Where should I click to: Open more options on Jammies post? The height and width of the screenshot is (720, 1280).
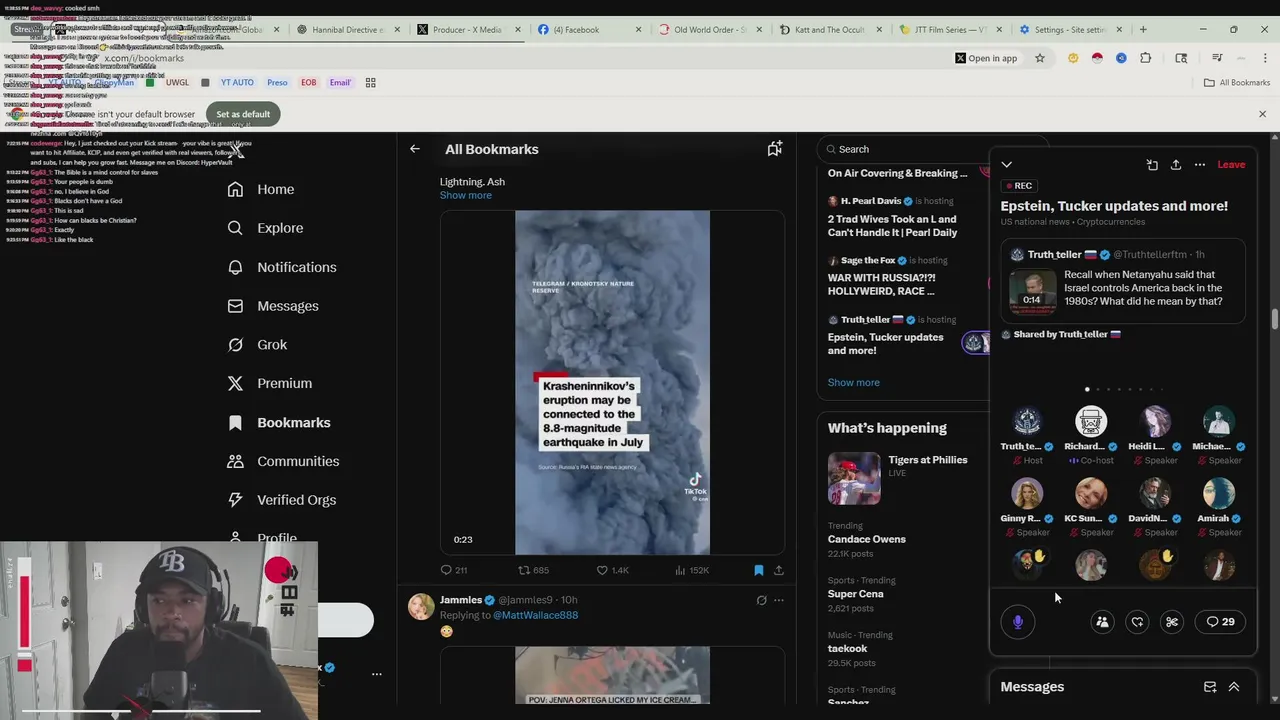tap(779, 600)
